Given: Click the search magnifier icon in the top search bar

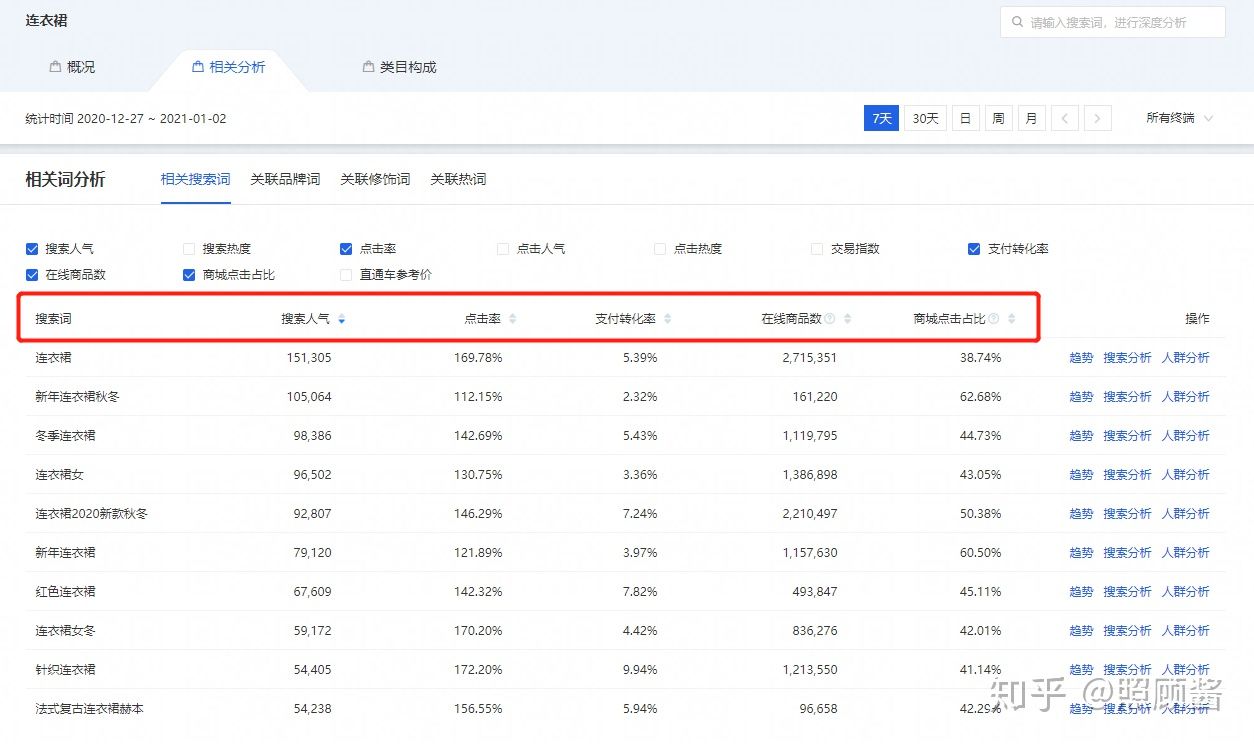Looking at the screenshot, I should pos(1017,22).
